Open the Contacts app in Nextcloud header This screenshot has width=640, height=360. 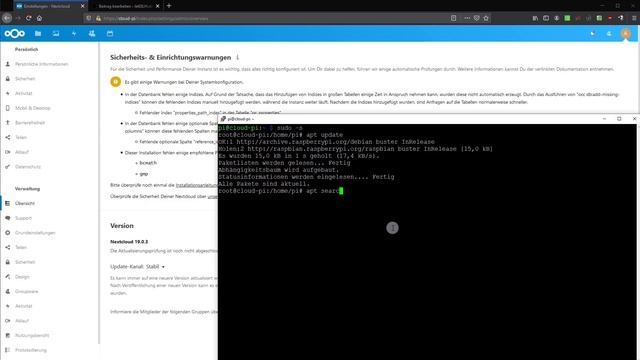click(92, 33)
